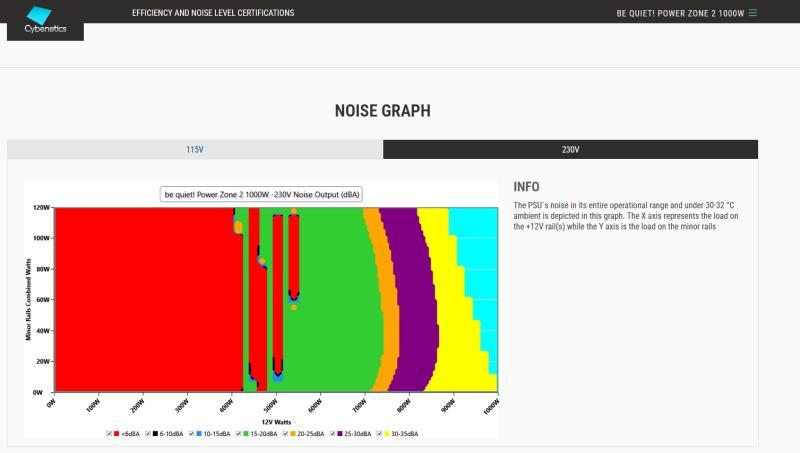800x453 pixels.
Task: Click the Cybenetics logo
Action: click(45, 20)
